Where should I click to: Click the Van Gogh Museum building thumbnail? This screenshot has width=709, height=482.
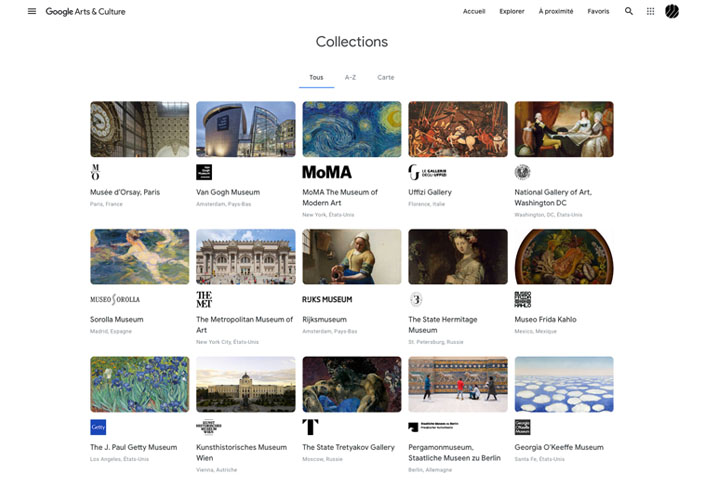pos(246,129)
